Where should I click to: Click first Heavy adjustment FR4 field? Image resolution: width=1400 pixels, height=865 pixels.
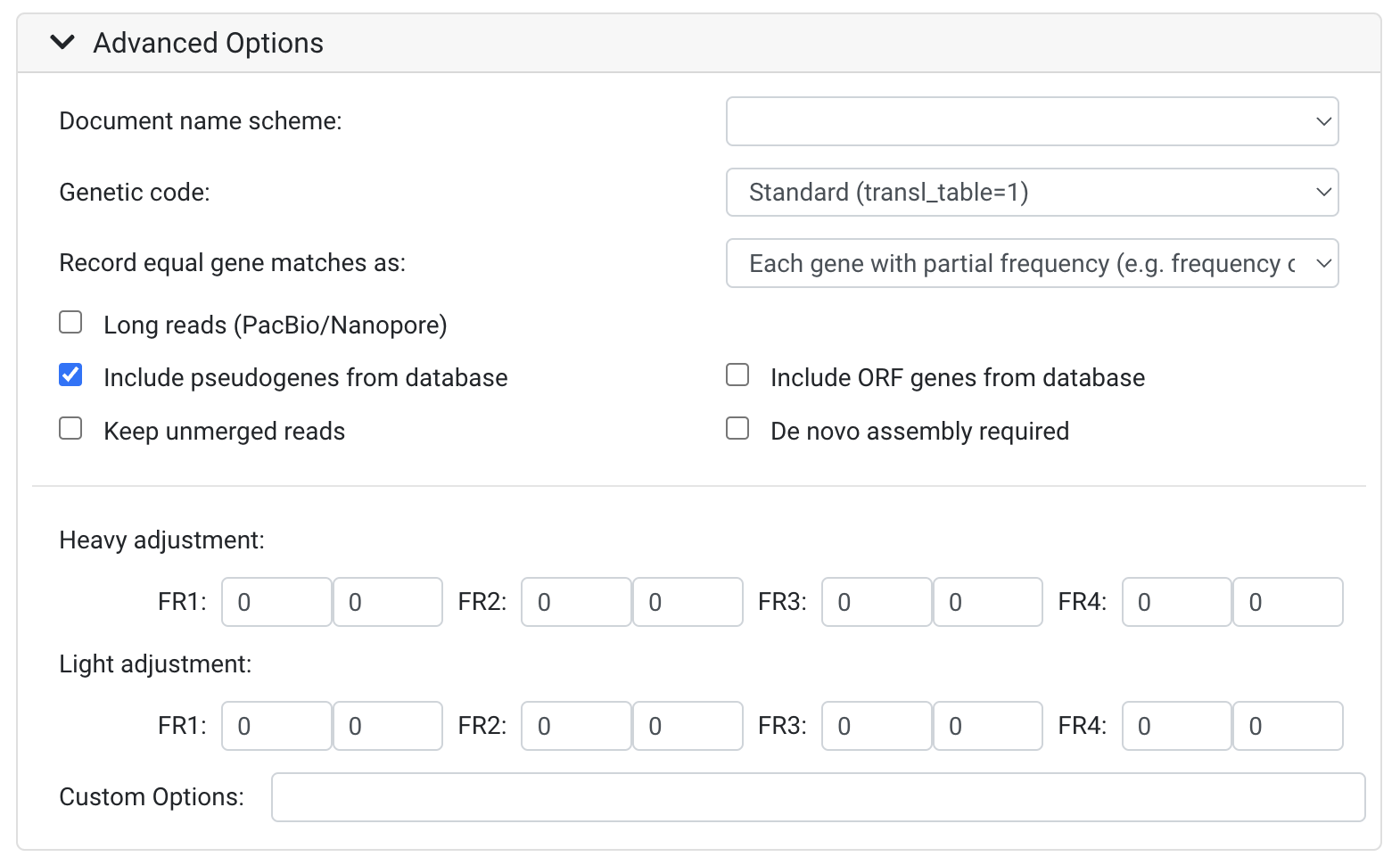pos(1176,602)
